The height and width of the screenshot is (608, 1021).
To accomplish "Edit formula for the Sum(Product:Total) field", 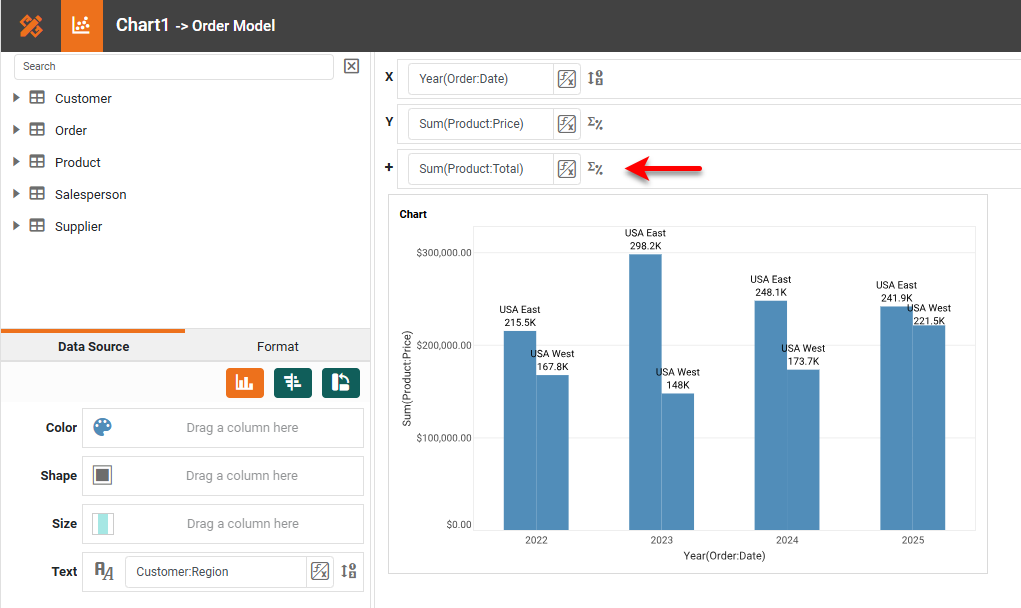I will coord(567,169).
